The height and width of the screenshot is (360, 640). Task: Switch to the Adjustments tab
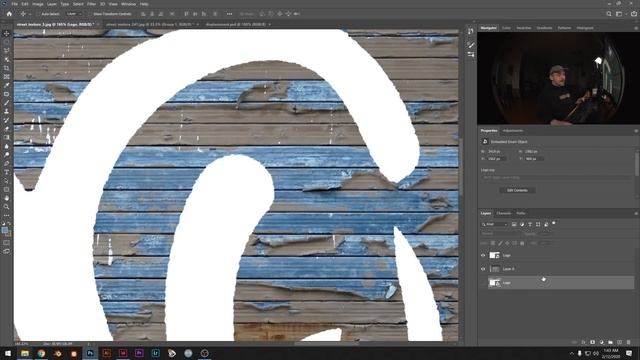[513, 131]
